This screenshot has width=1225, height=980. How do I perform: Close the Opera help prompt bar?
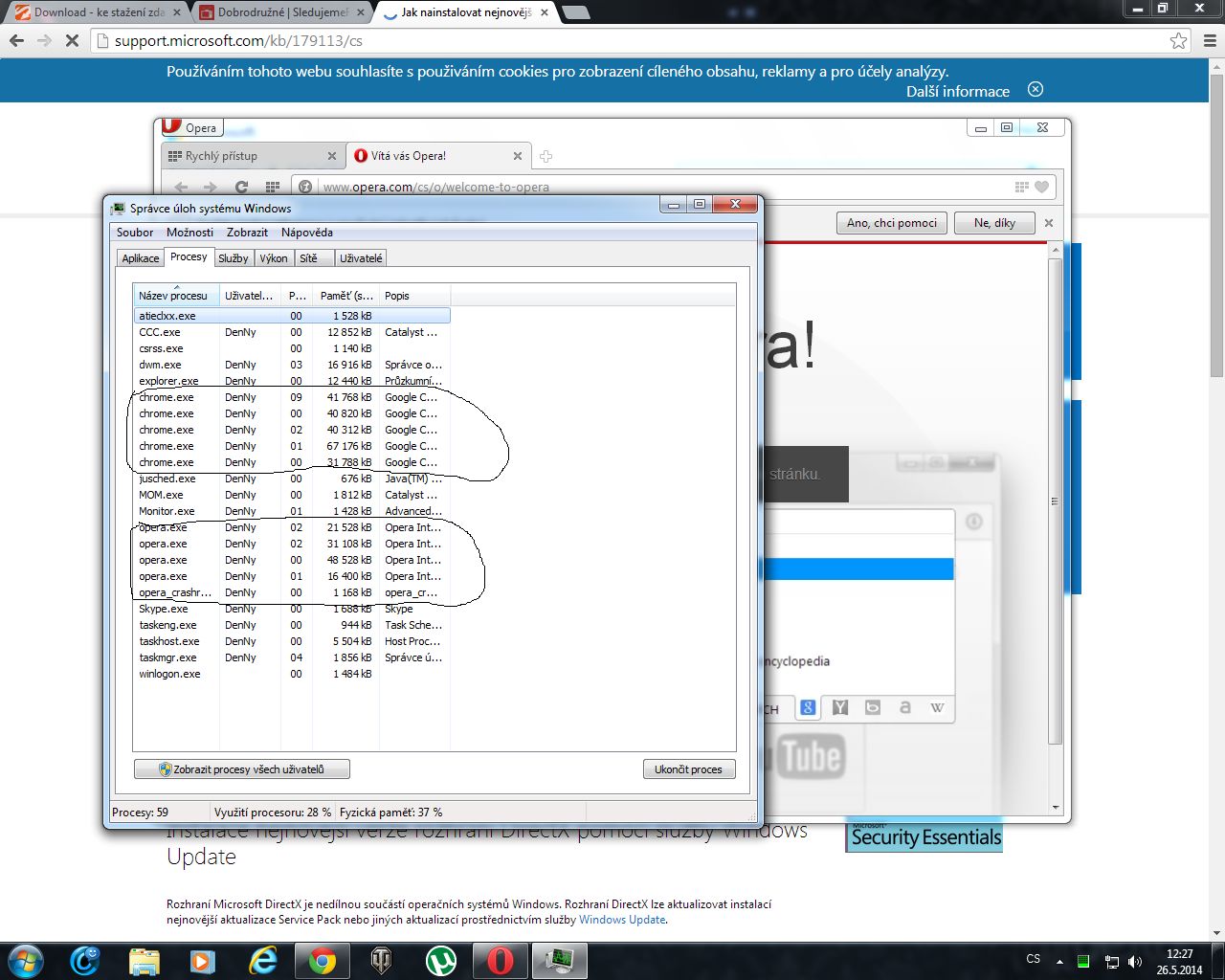1049,223
